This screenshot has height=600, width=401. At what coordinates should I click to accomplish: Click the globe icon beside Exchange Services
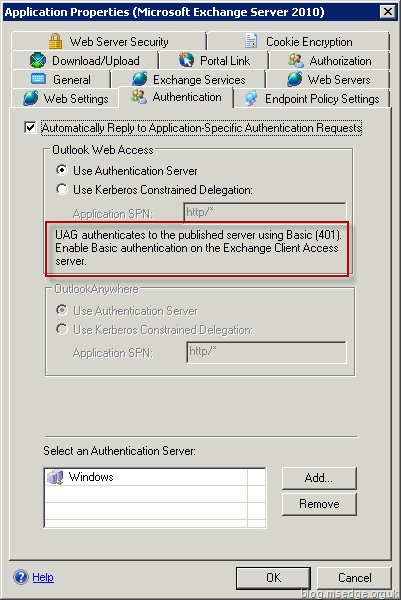pyautogui.click(x=140, y=79)
